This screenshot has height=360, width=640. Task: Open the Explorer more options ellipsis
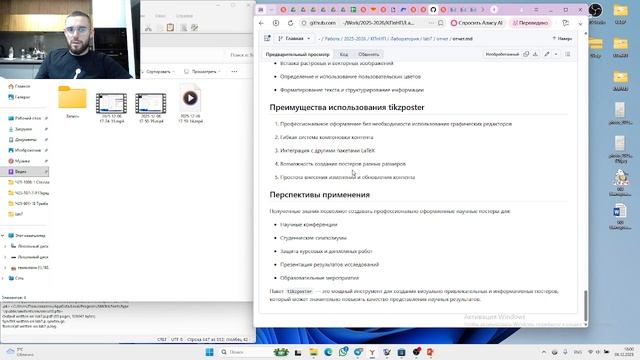click(x=234, y=71)
